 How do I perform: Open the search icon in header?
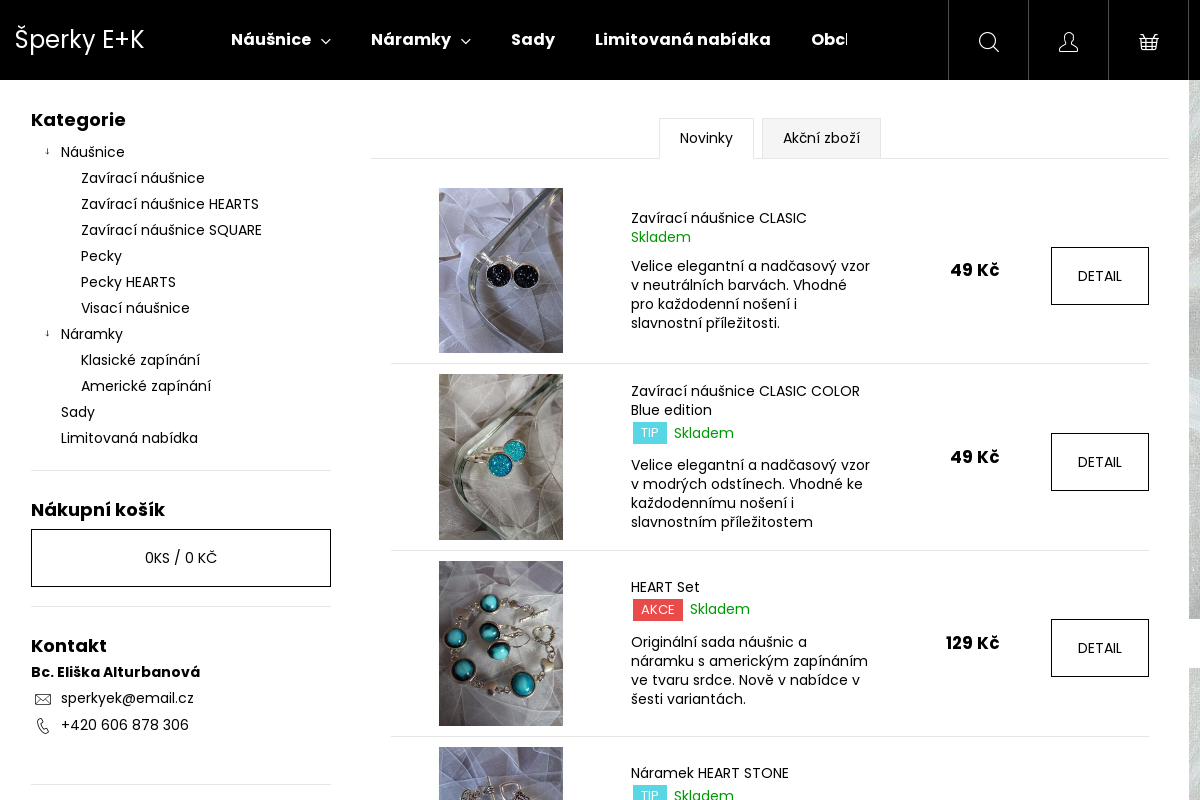pos(988,41)
